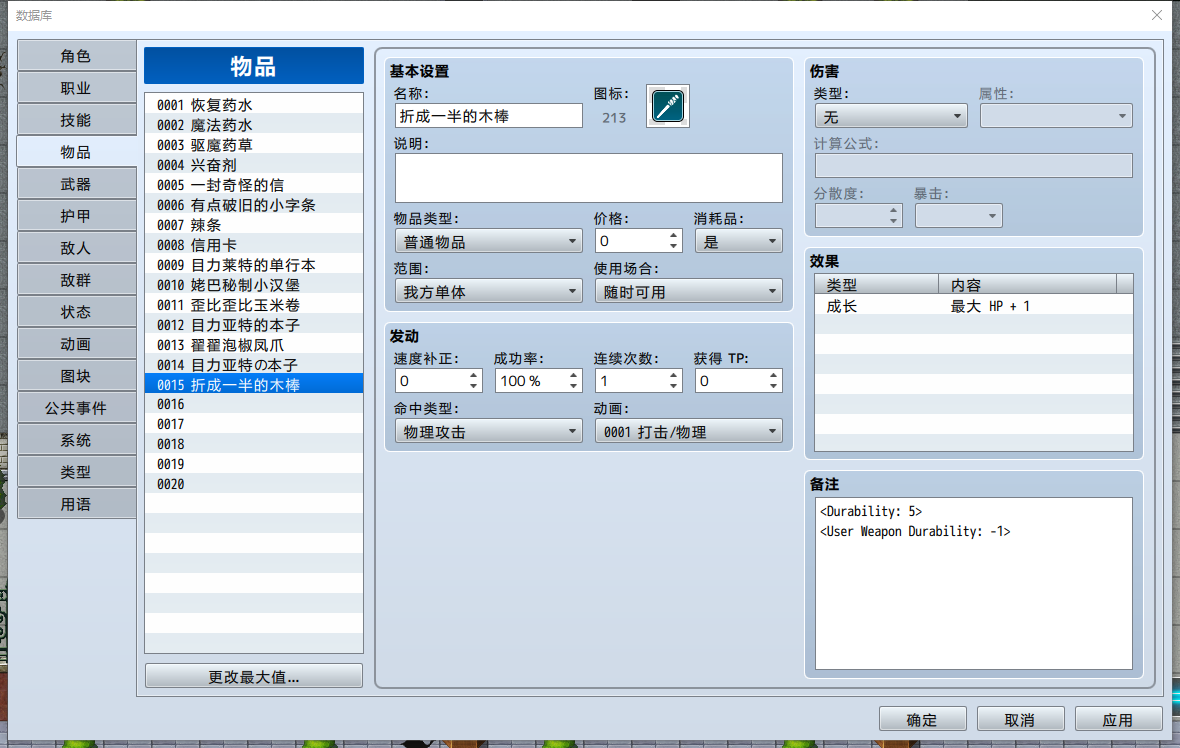Select the 图块 tab
The height and width of the screenshot is (748, 1180).
76,376
